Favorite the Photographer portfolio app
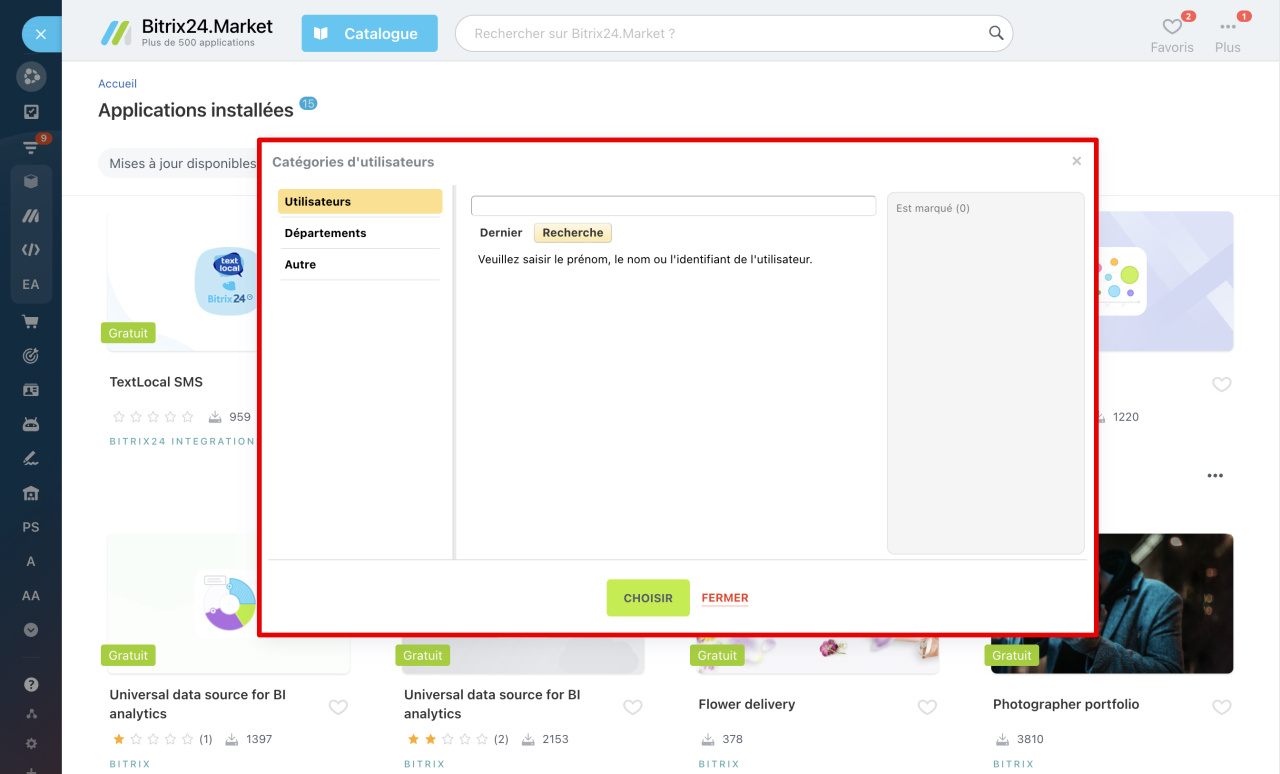Viewport: 1280px width, 774px height. [1222, 707]
